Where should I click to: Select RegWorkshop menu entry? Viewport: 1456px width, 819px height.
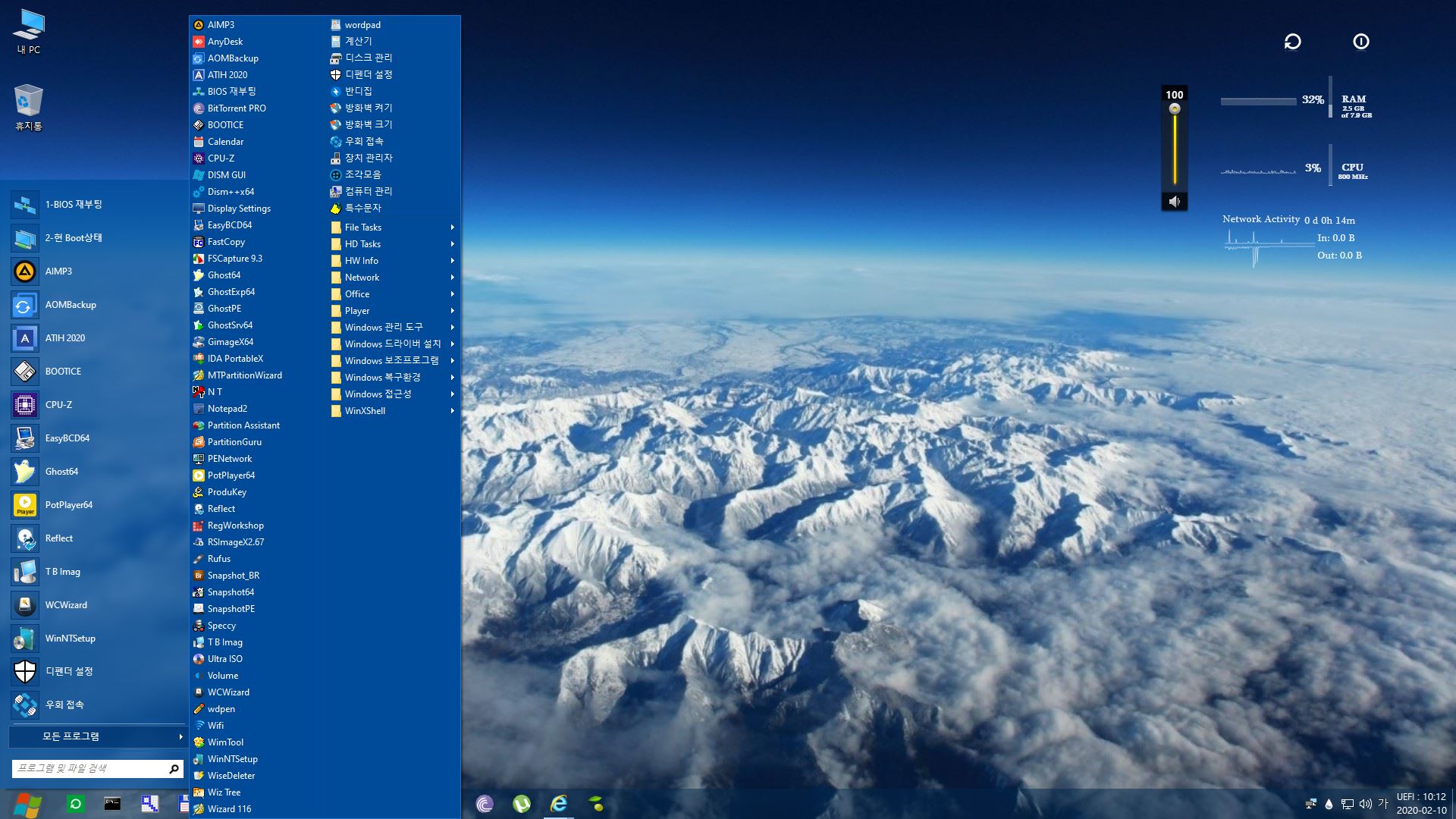258,526
